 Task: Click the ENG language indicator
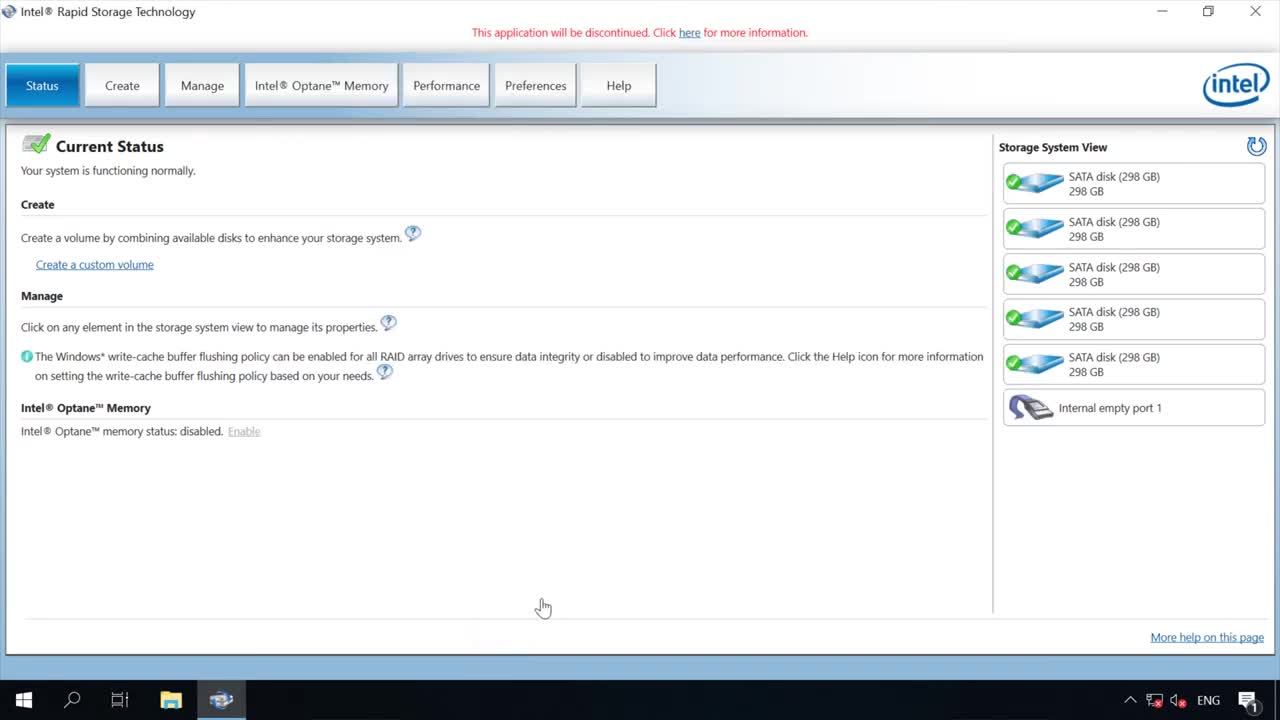tap(1208, 701)
